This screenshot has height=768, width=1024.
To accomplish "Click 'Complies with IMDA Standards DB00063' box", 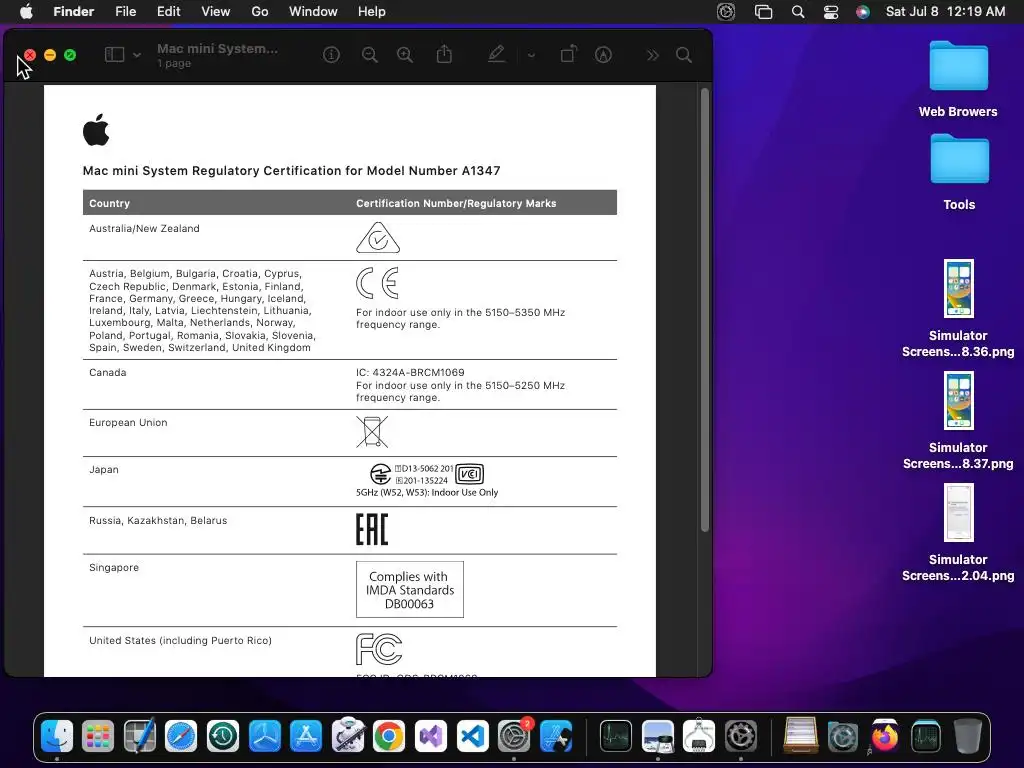I will tap(409, 590).
